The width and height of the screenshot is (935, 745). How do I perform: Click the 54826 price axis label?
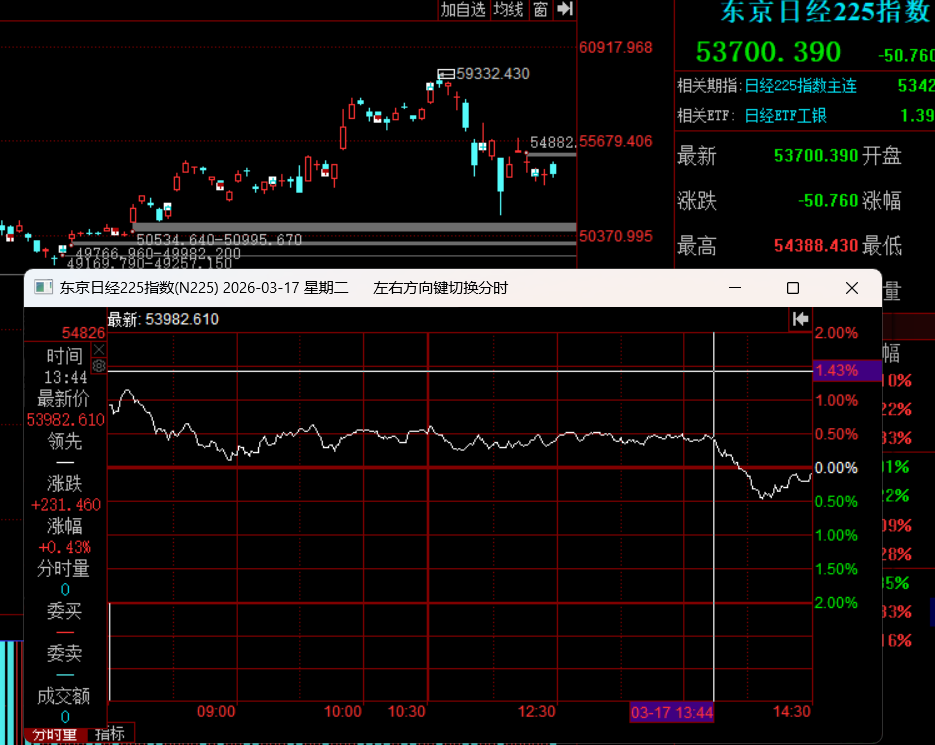[83, 333]
